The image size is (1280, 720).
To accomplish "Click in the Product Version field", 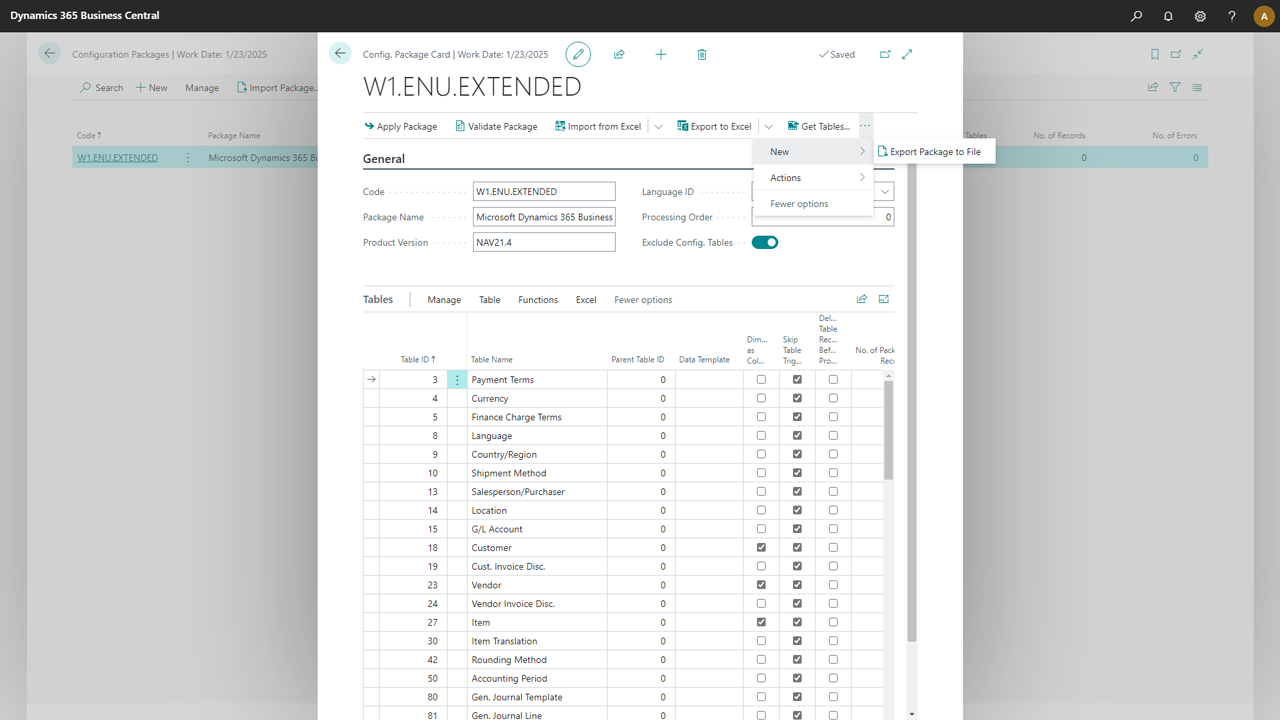I will click(544, 242).
